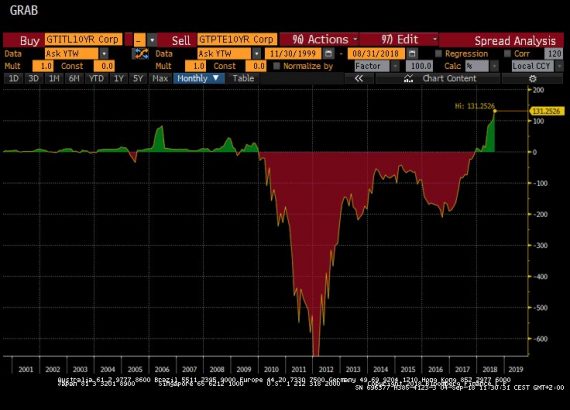Edit the Buy side Mult 1.0 field

click(43, 66)
